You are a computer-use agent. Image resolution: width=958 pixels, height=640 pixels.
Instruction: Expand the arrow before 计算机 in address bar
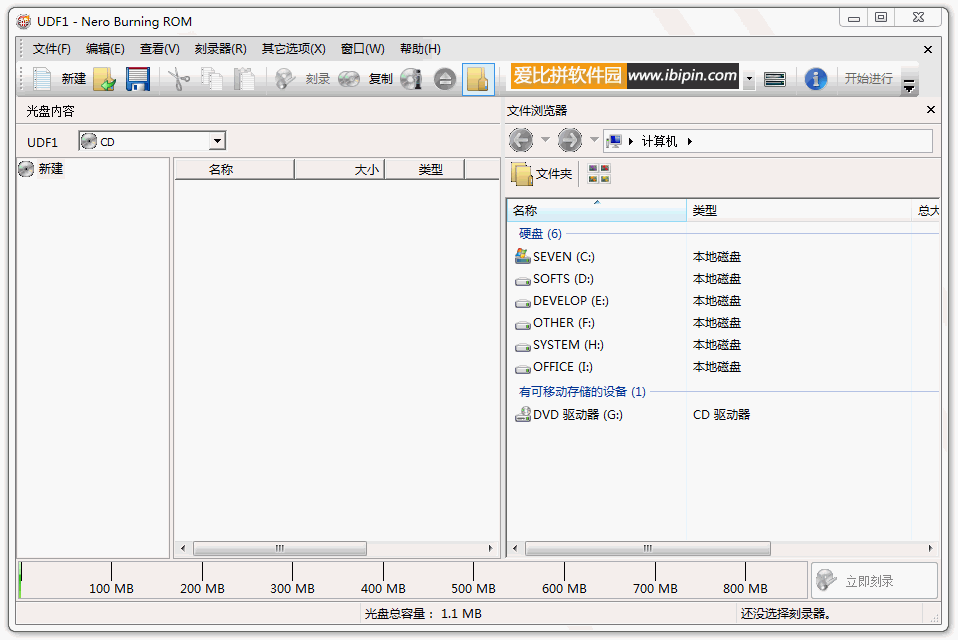click(x=631, y=142)
